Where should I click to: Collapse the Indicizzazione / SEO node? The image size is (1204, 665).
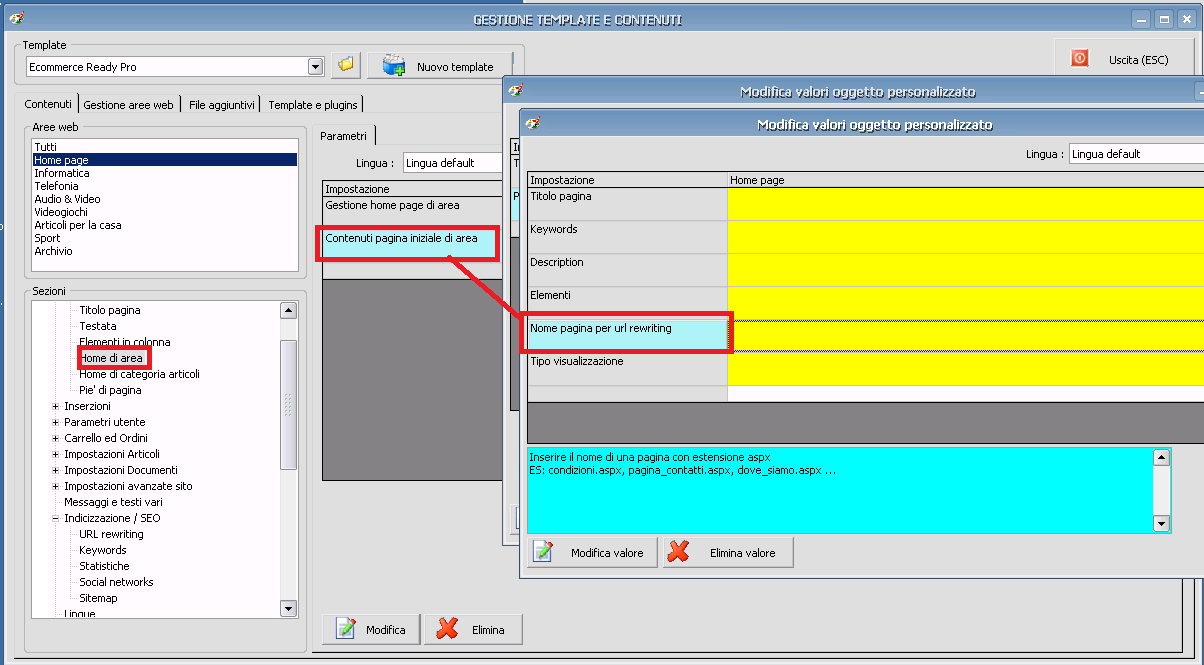tap(56, 518)
